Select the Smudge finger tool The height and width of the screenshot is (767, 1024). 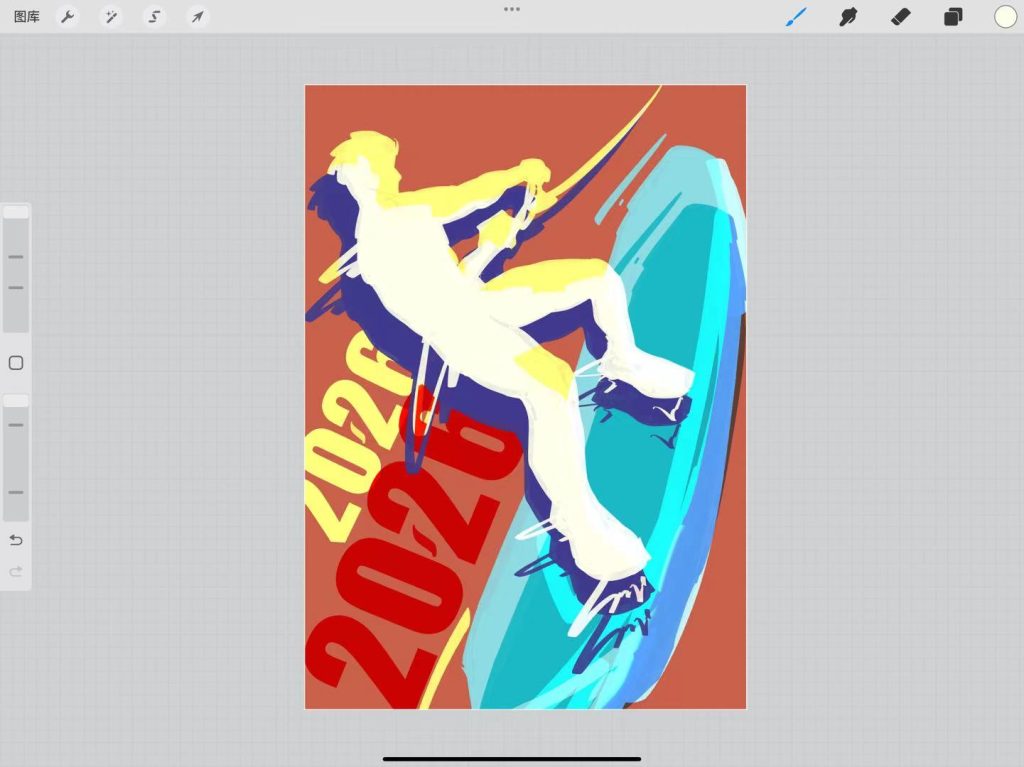click(x=848, y=17)
